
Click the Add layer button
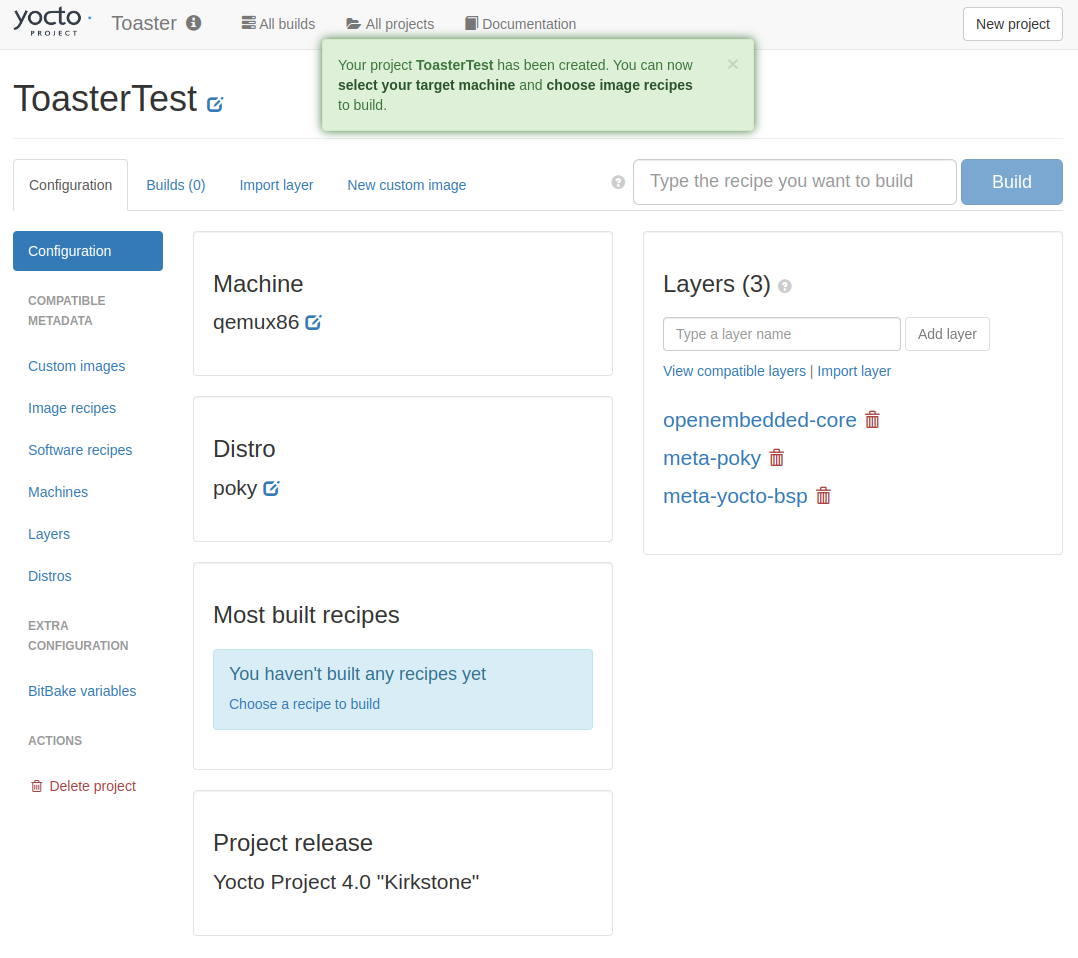point(947,334)
